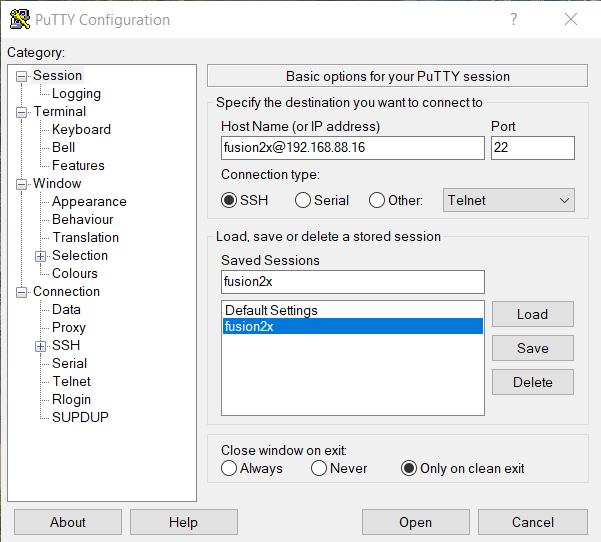The width and height of the screenshot is (601, 542).
Task: Select SSH connection type radio button
Action: point(229,200)
